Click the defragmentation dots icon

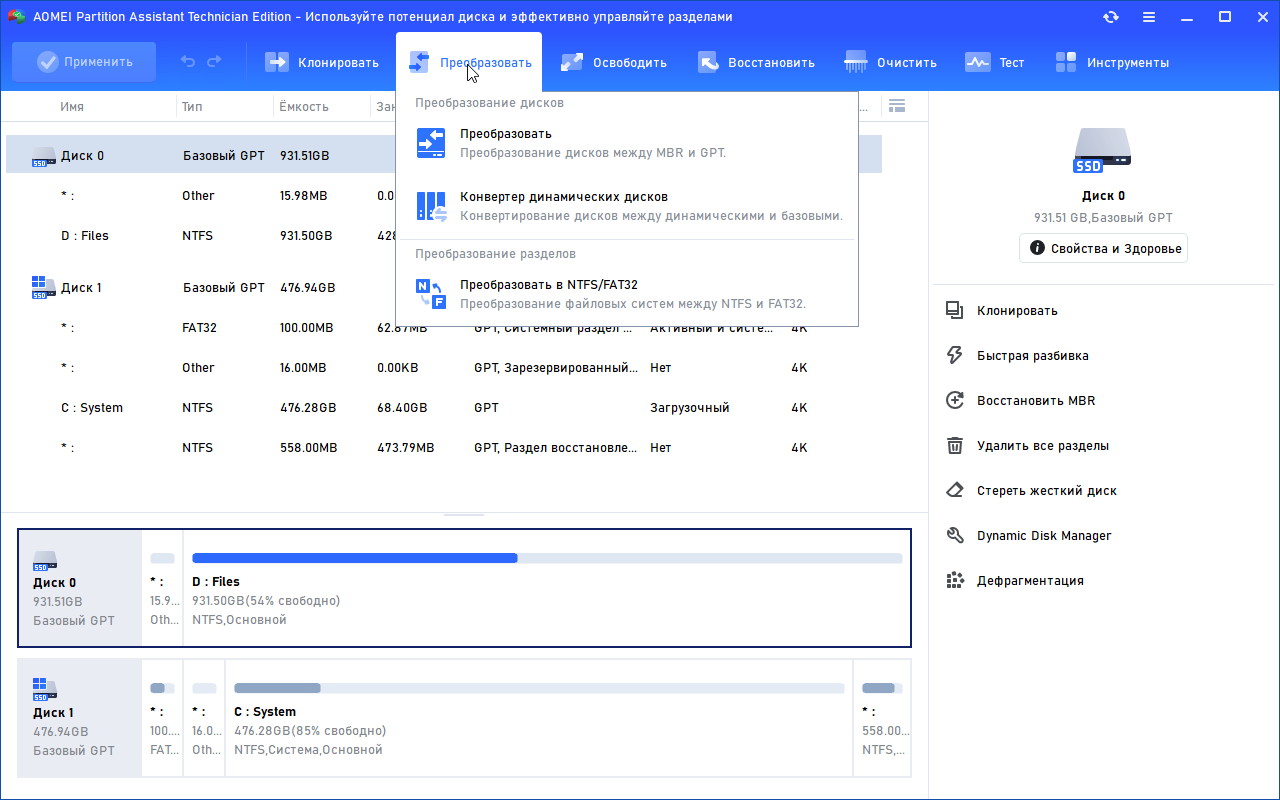(955, 580)
